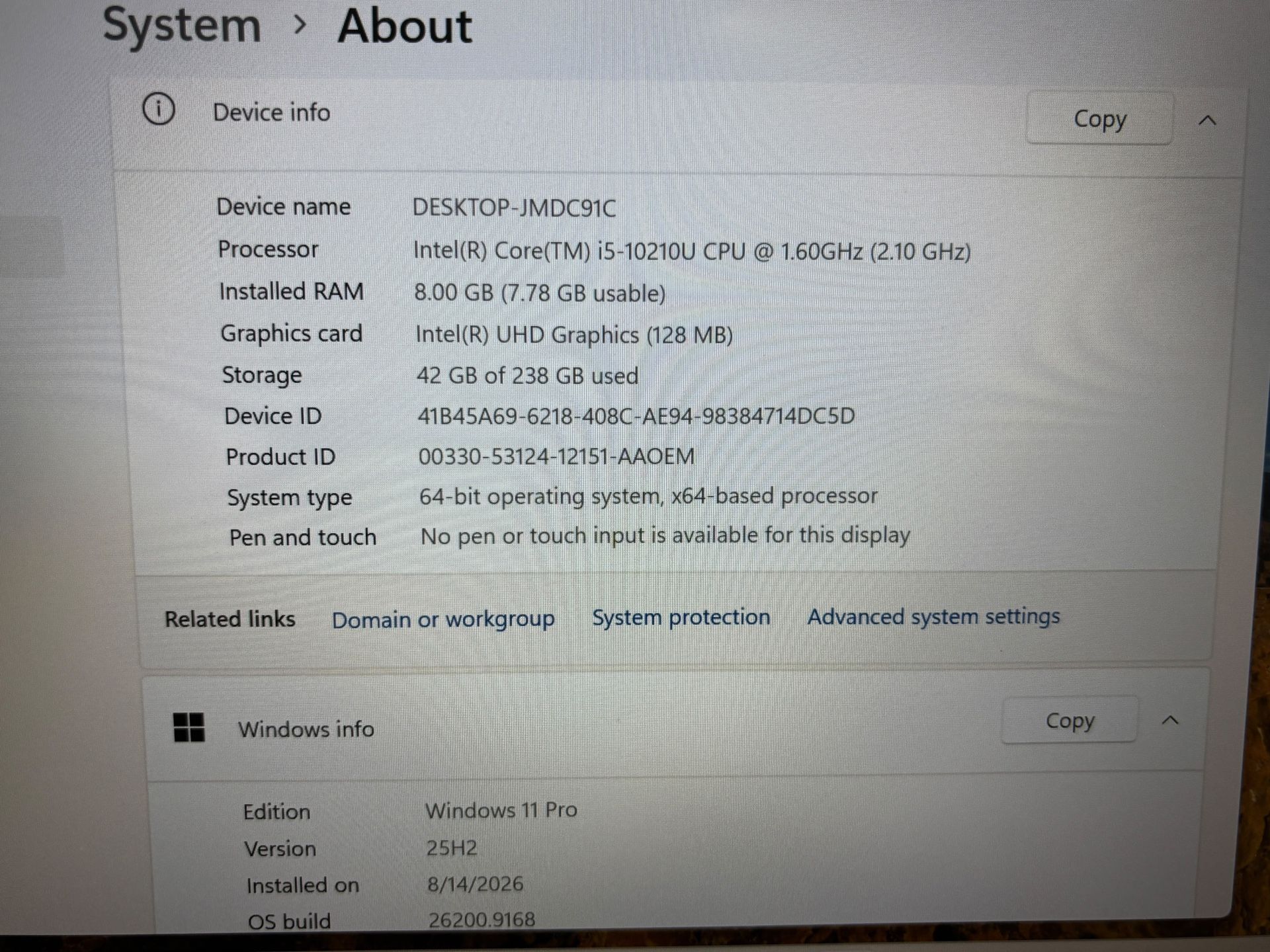This screenshot has width=1270, height=952.
Task: Select the No pen or touch input text
Action: (x=665, y=535)
